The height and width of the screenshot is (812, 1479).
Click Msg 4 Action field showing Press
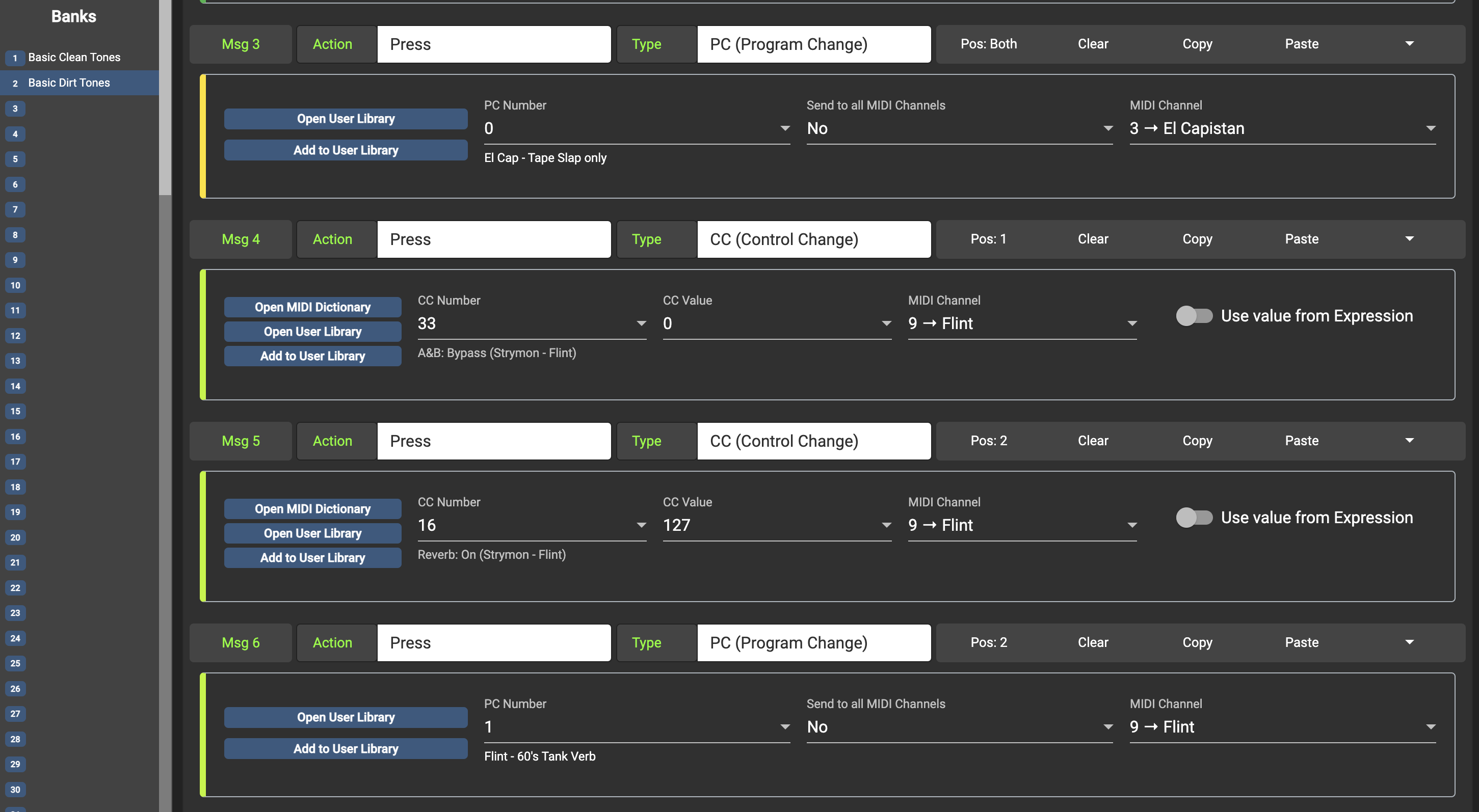(493, 239)
